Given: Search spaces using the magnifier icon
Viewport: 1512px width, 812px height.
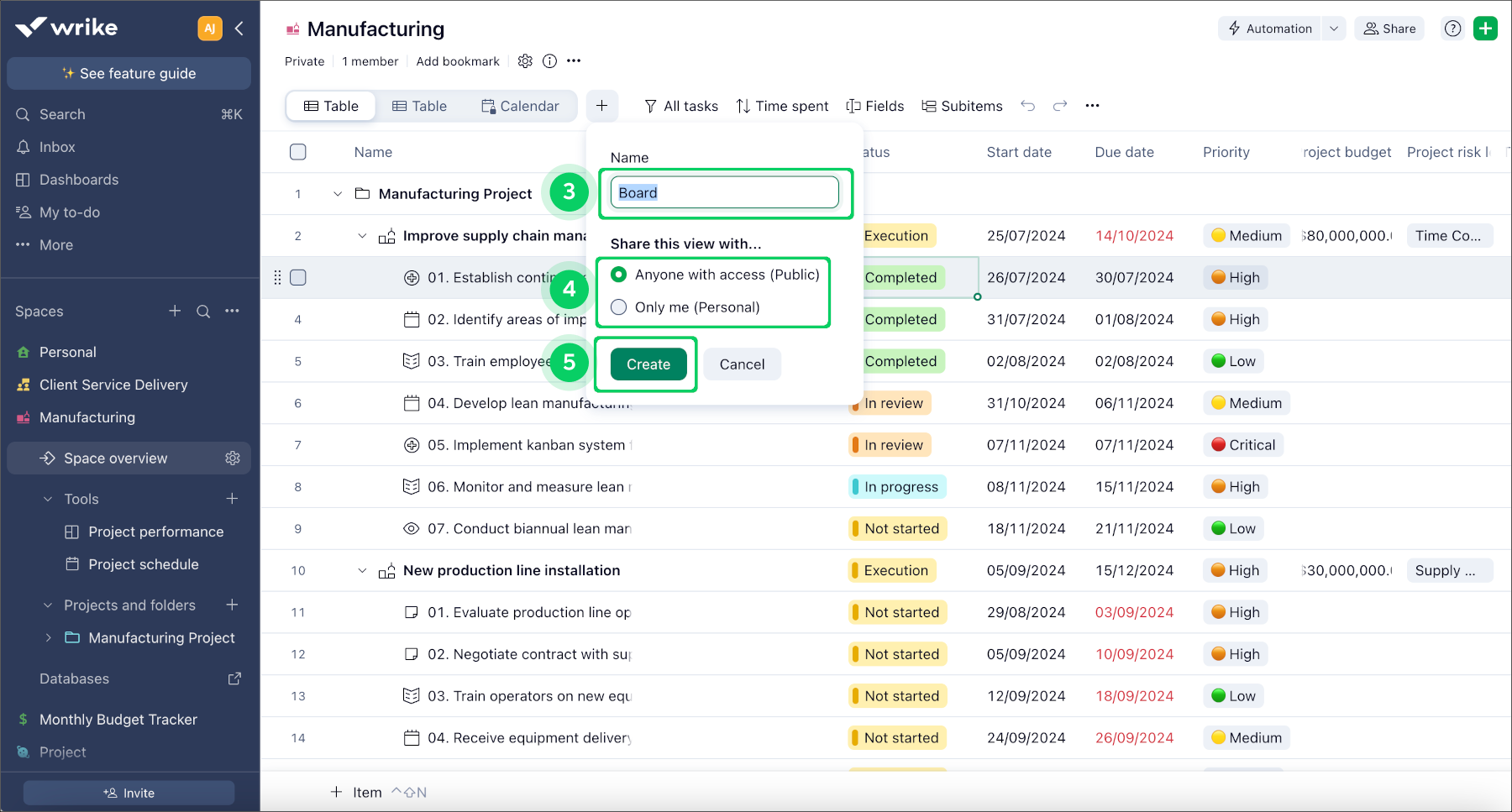Looking at the screenshot, I should 203,312.
